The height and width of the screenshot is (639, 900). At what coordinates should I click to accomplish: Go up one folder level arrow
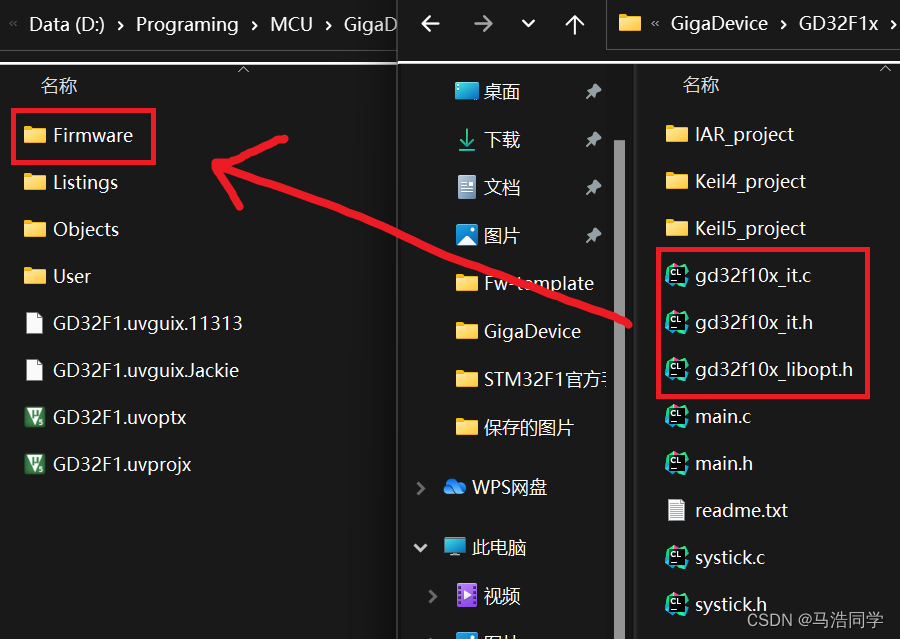[x=575, y=24]
